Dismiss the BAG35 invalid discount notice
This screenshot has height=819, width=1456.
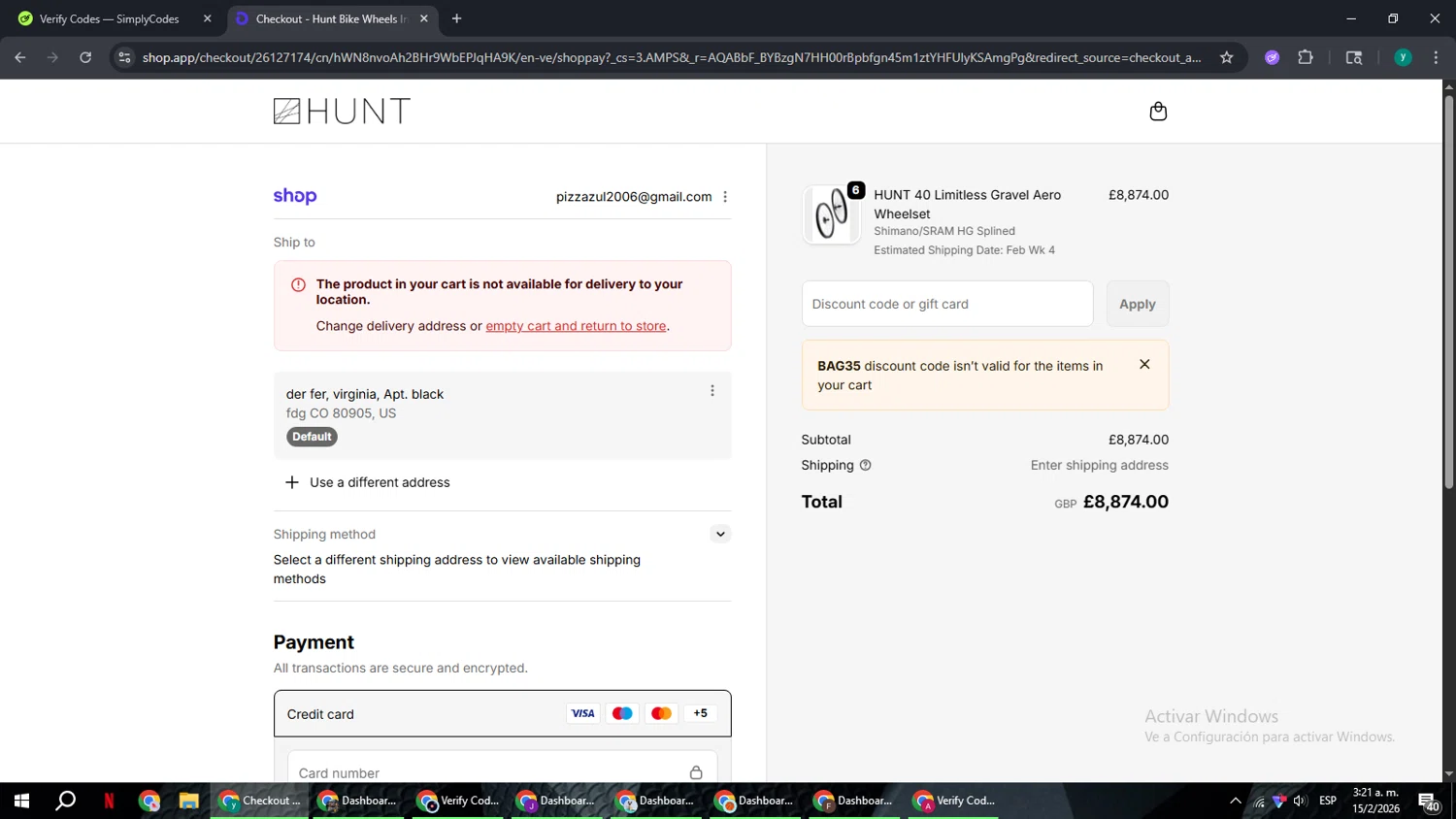click(x=1144, y=365)
